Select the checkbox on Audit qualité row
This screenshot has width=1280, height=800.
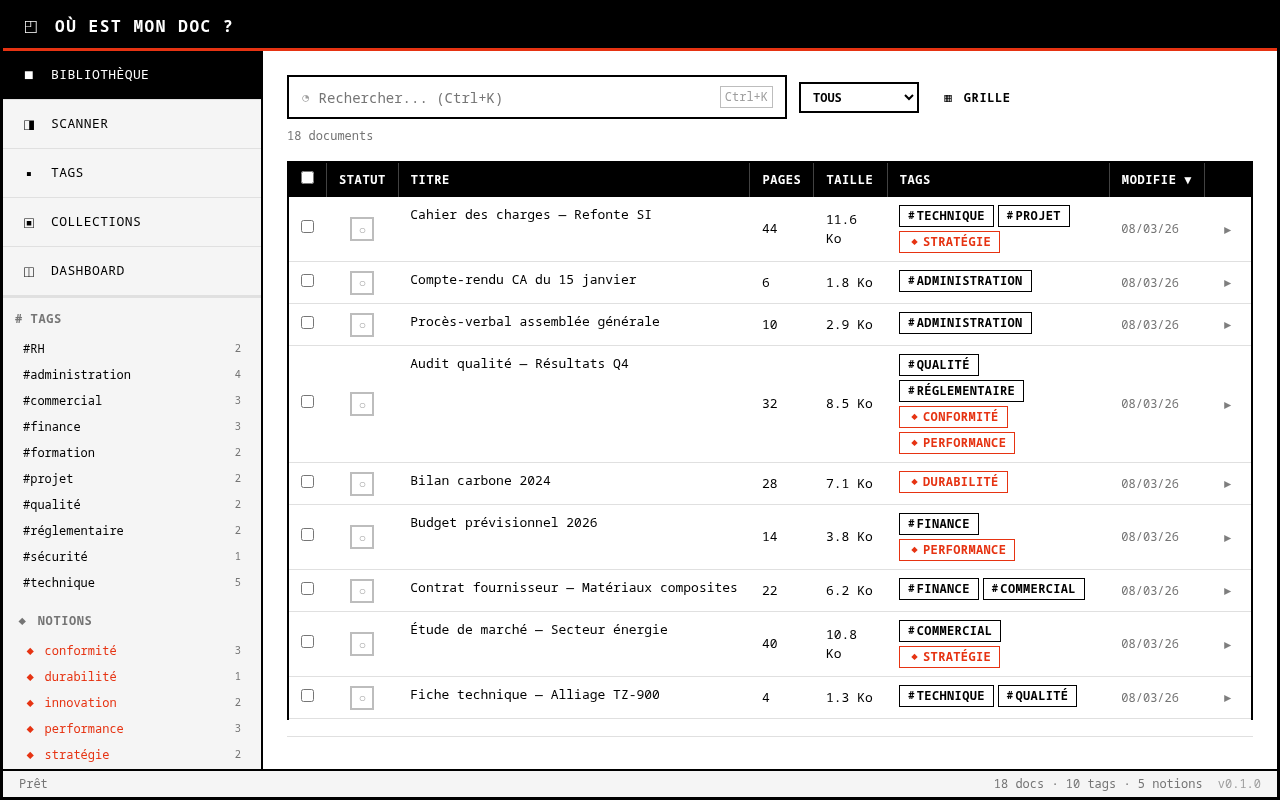tap(307, 401)
